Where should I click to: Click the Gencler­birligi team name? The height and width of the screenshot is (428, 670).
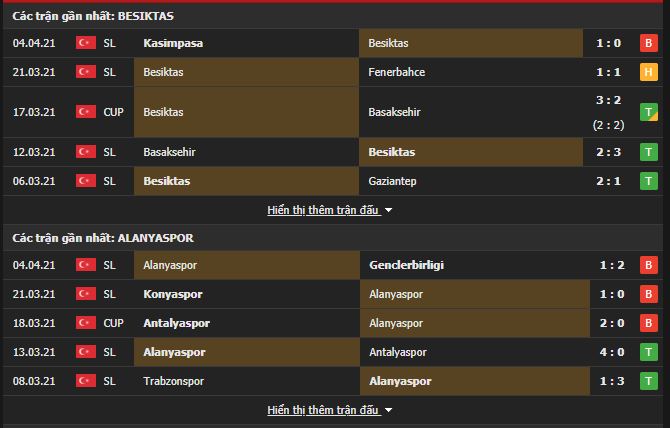pos(406,265)
